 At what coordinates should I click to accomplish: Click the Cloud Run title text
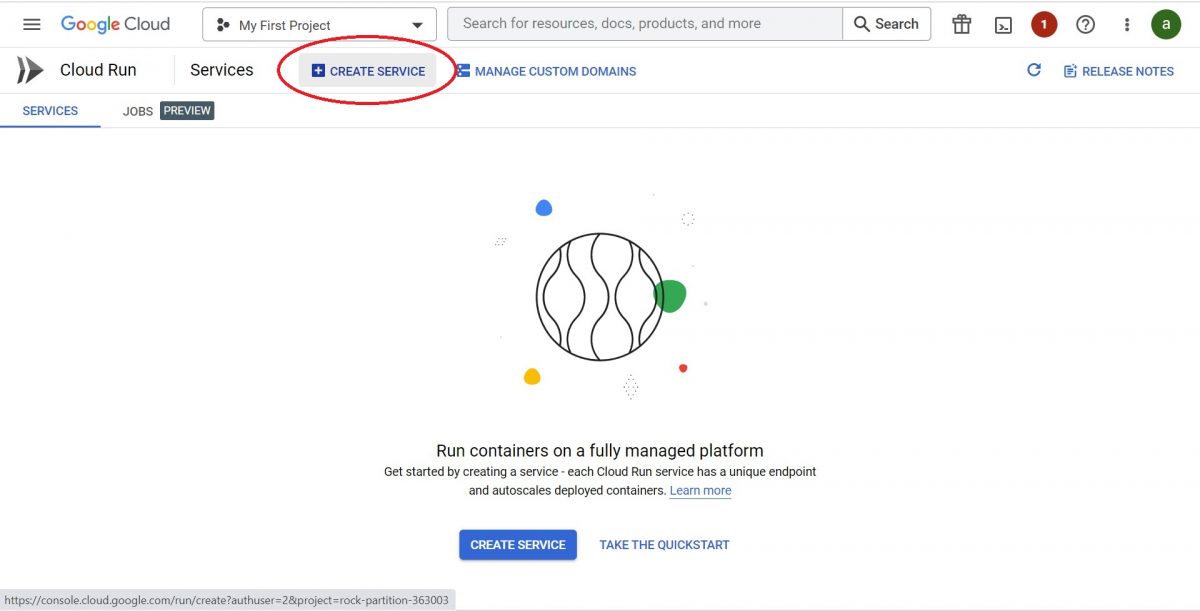click(98, 70)
